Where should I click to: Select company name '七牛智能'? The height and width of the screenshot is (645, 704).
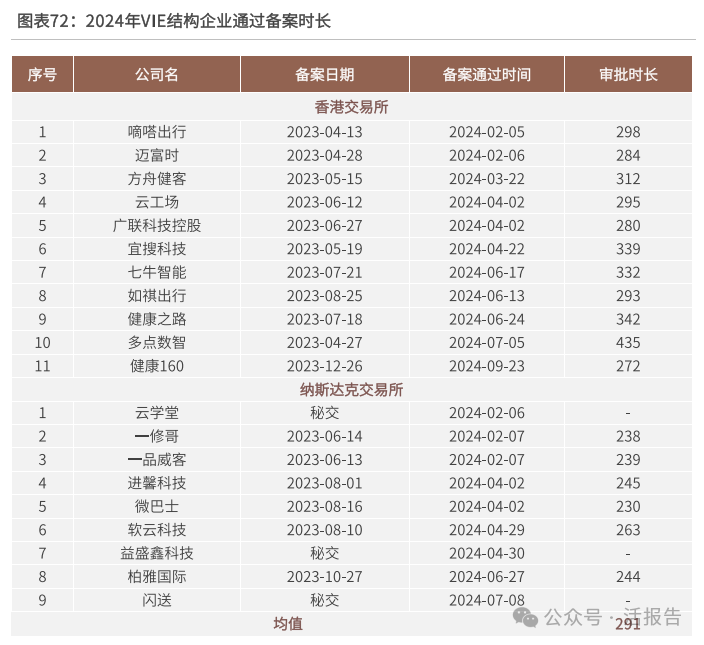(x=157, y=272)
